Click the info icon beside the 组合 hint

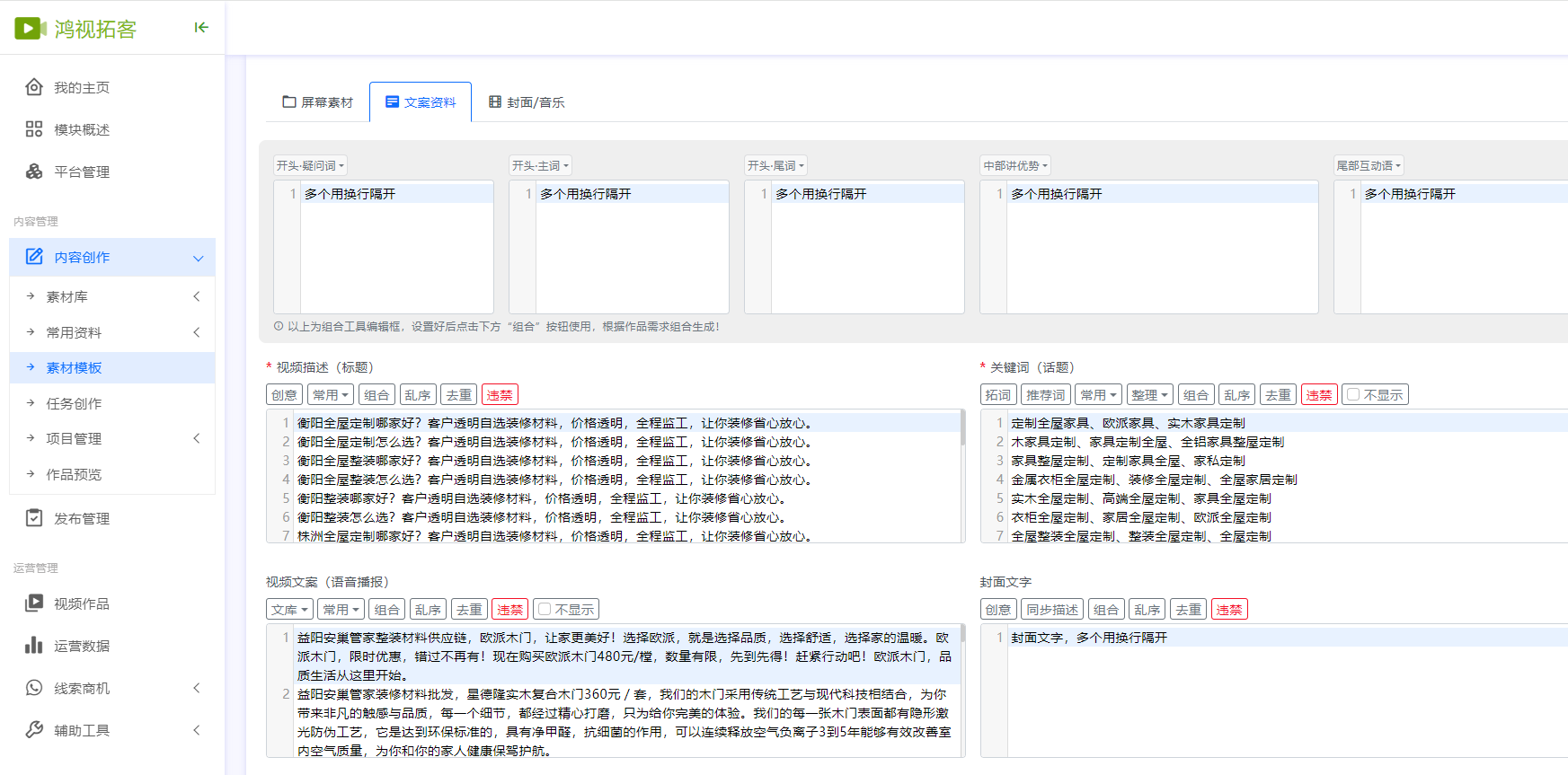pos(279,327)
